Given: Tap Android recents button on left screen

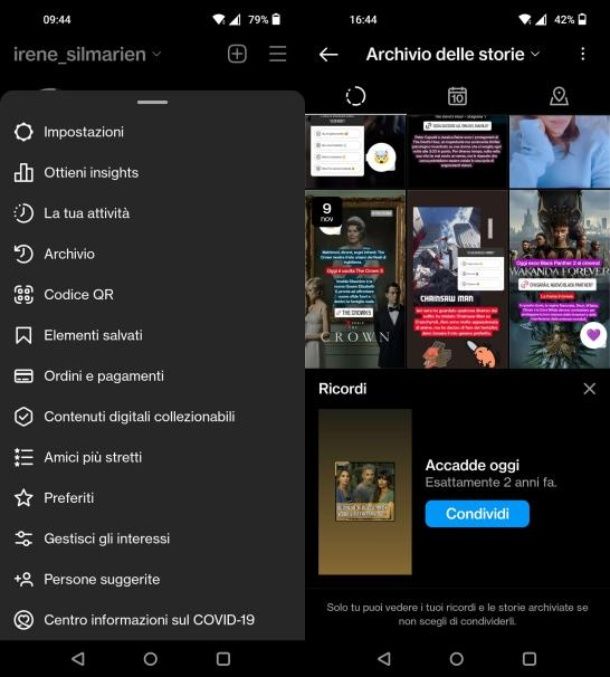Looking at the screenshot, I should pos(223,658).
